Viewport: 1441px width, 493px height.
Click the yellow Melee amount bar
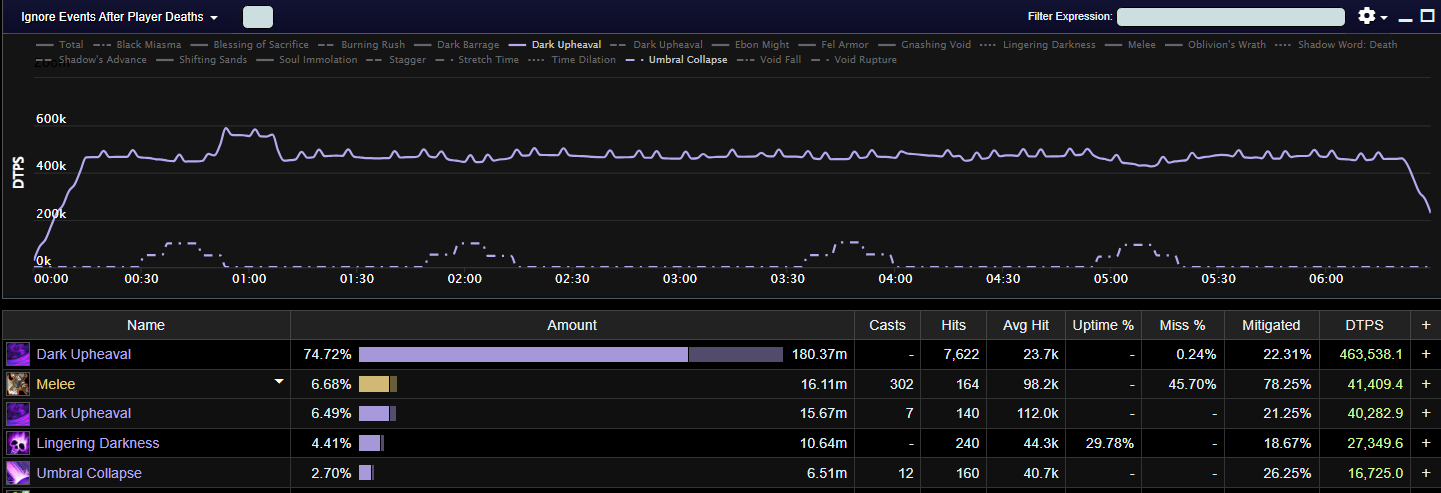click(378, 384)
